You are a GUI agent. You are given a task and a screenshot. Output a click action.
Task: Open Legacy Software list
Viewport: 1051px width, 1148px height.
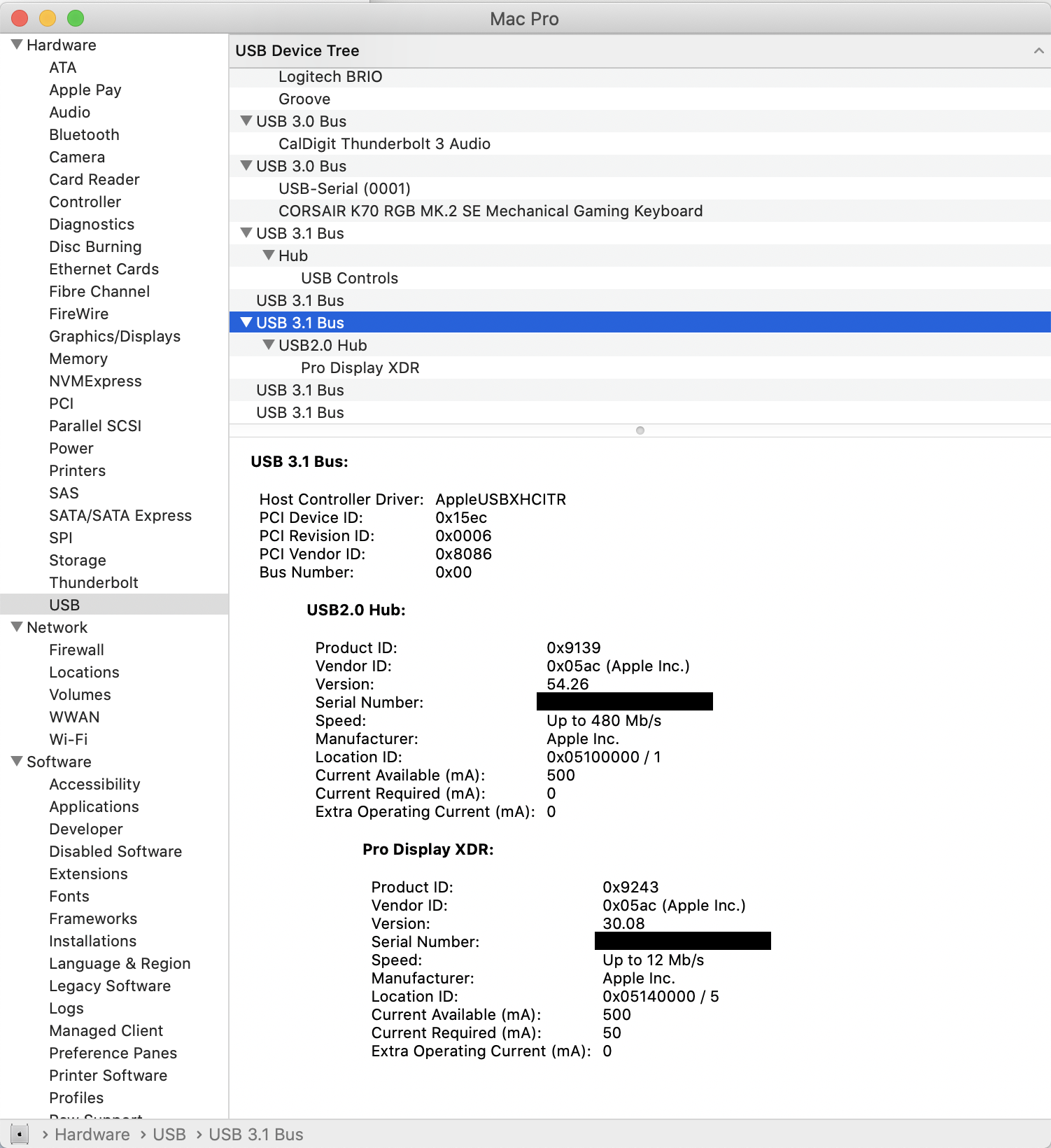point(110,986)
